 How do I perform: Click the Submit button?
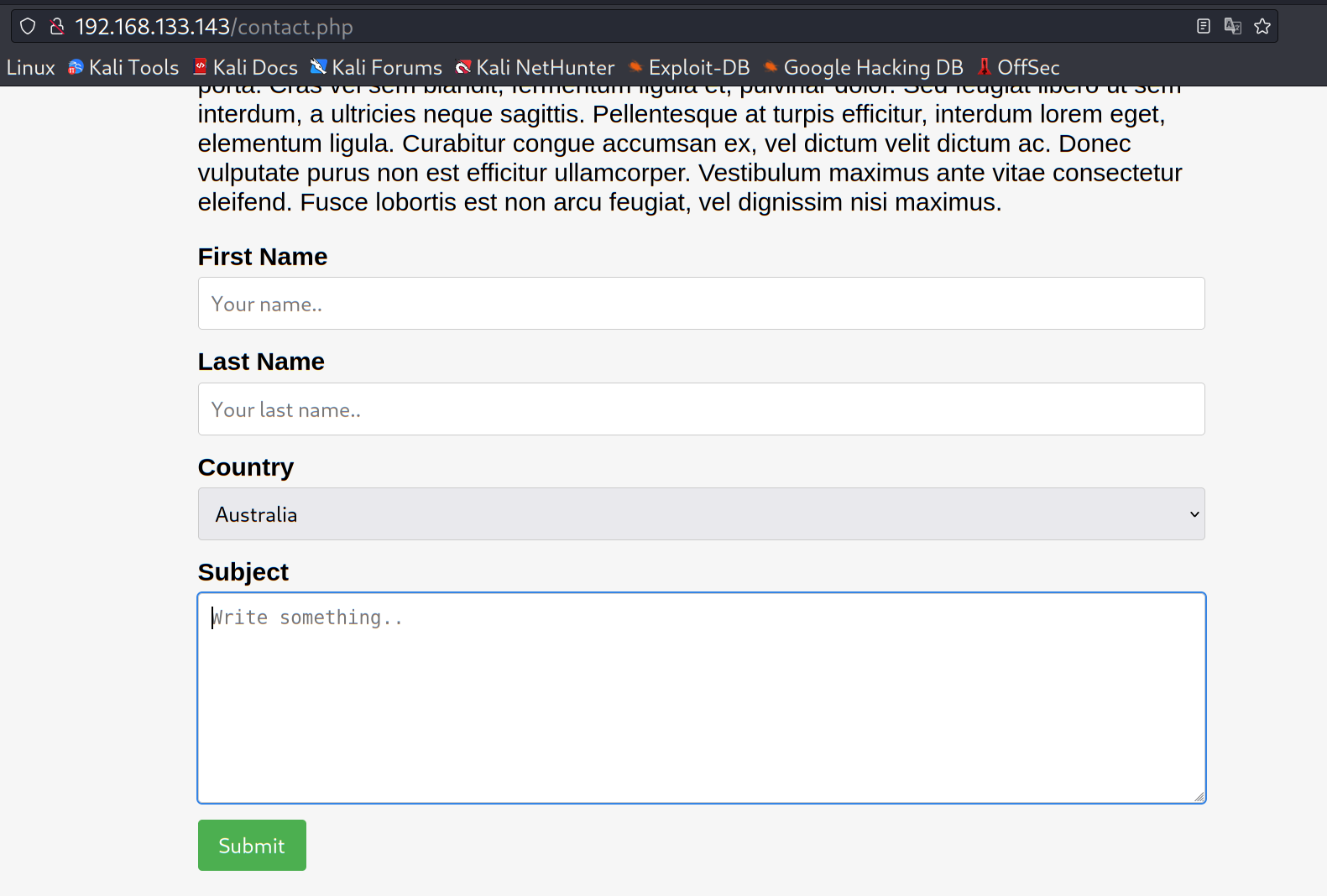pyautogui.click(x=252, y=846)
